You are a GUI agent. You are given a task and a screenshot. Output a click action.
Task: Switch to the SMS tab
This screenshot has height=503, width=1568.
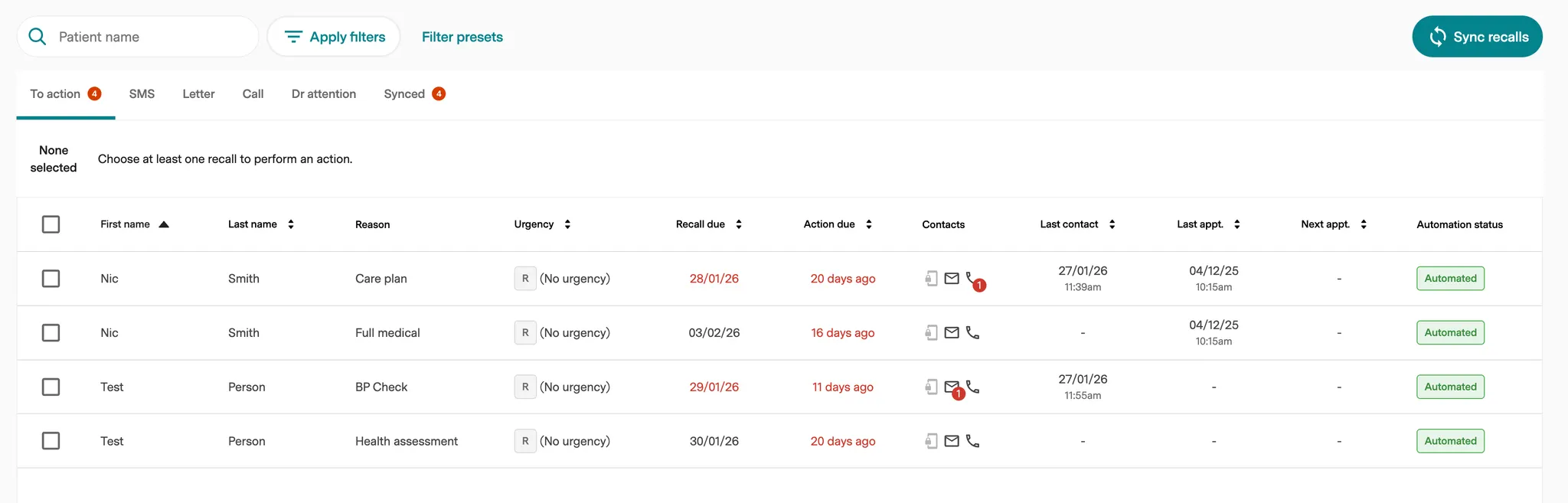[x=142, y=94]
